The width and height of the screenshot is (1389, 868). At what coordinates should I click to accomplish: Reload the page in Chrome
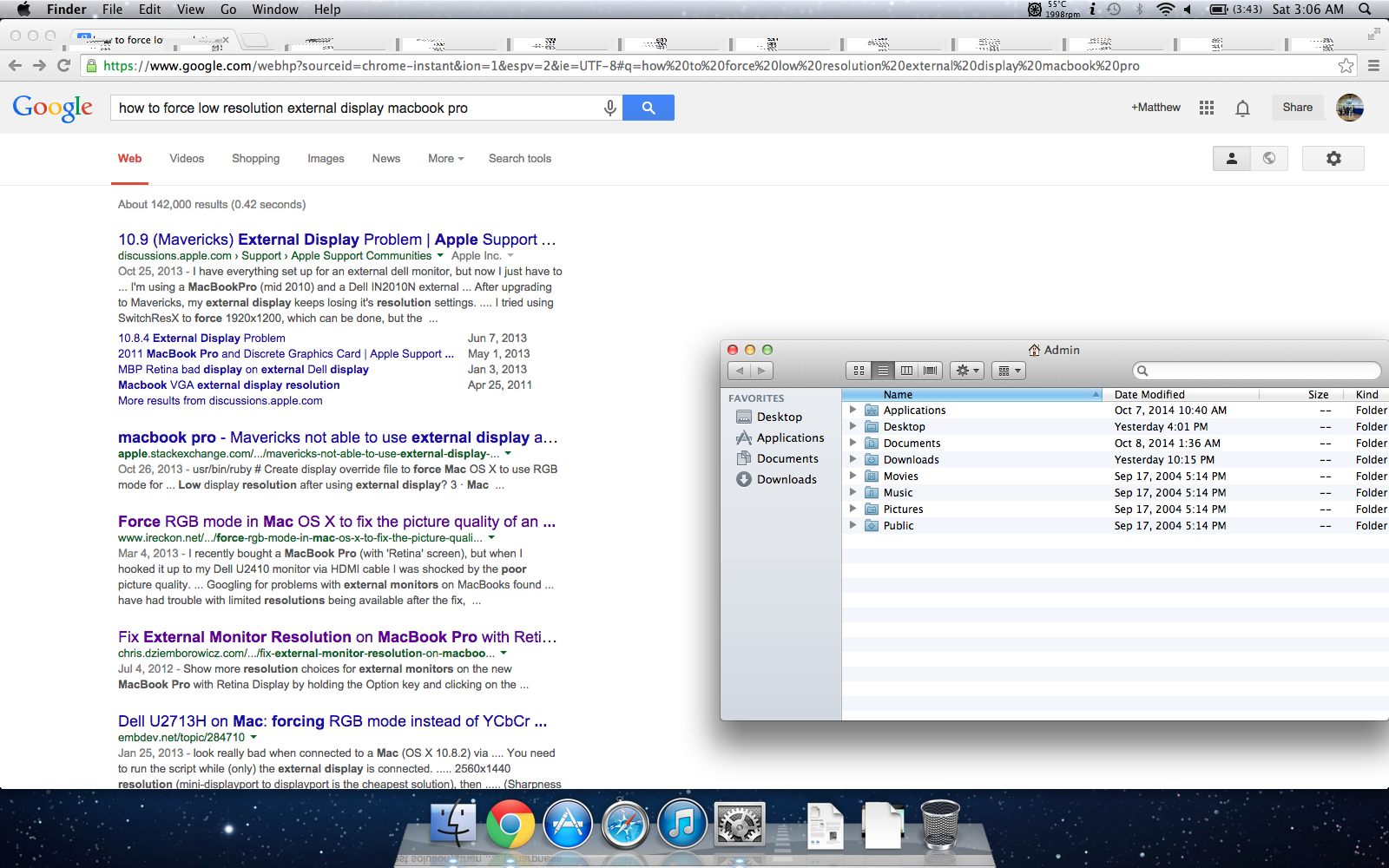pos(63,66)
